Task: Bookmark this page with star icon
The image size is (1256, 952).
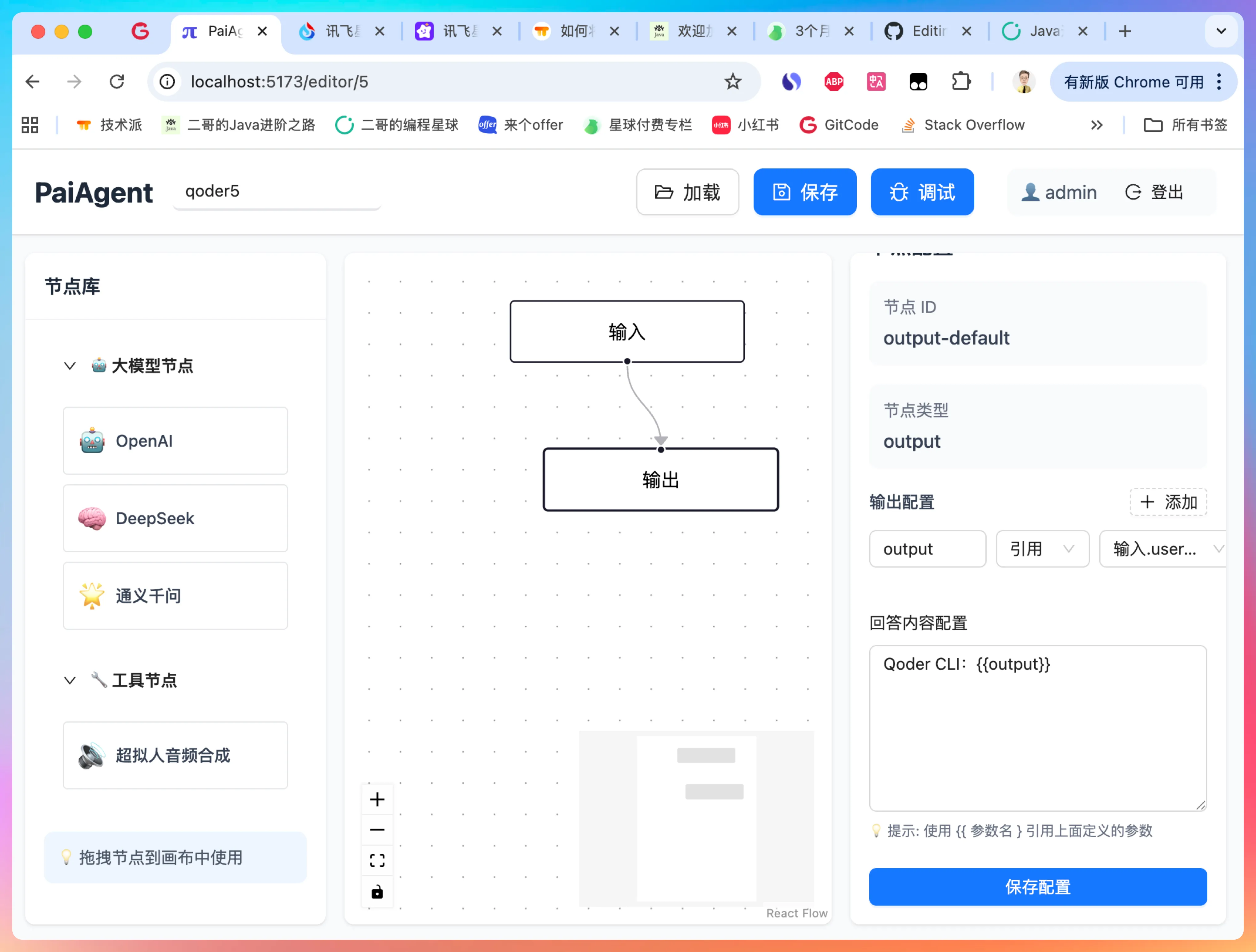Action: pyautogui.click(x=732, y=82)
